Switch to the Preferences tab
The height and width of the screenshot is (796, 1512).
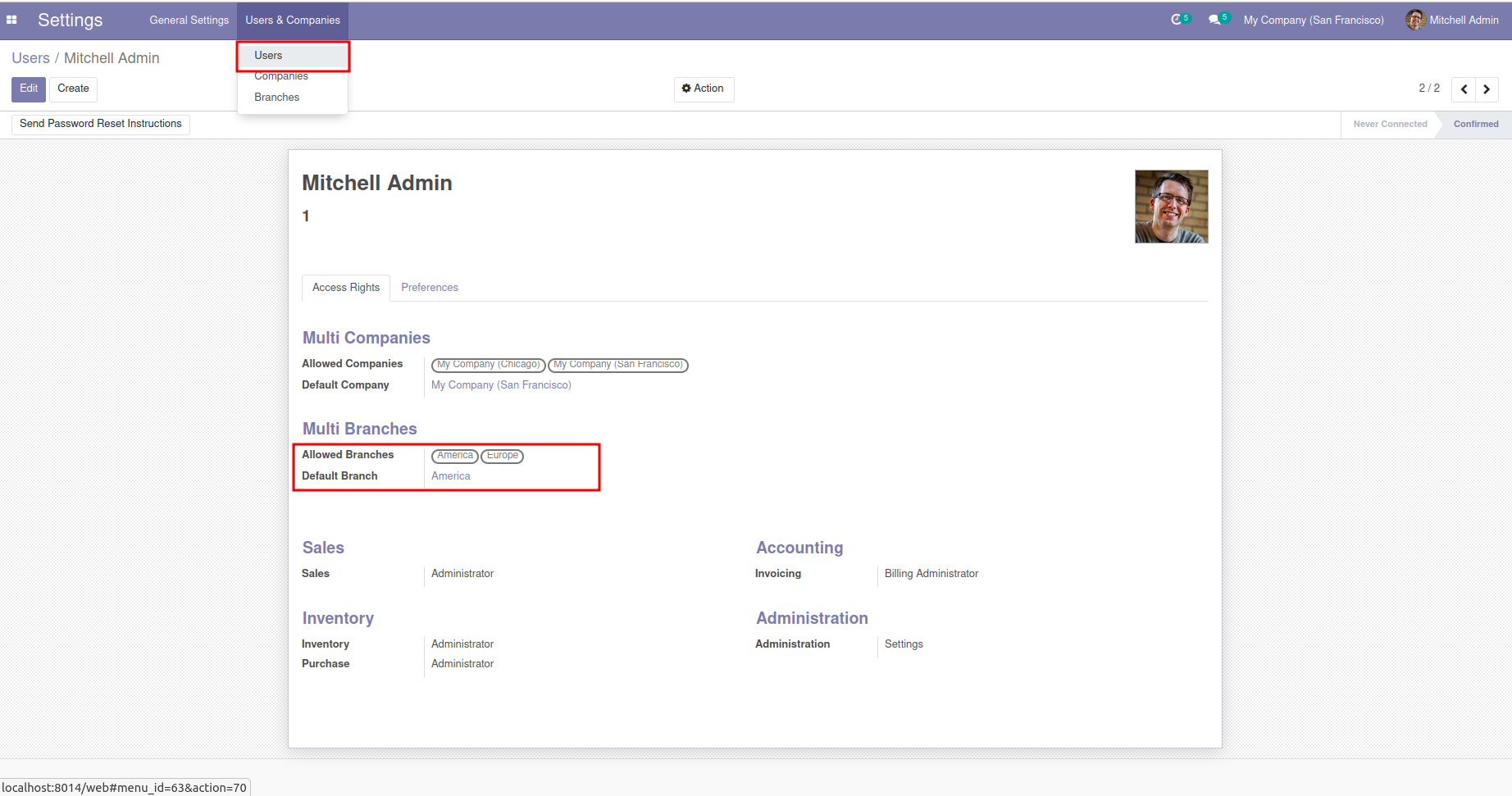coord(429,288)
